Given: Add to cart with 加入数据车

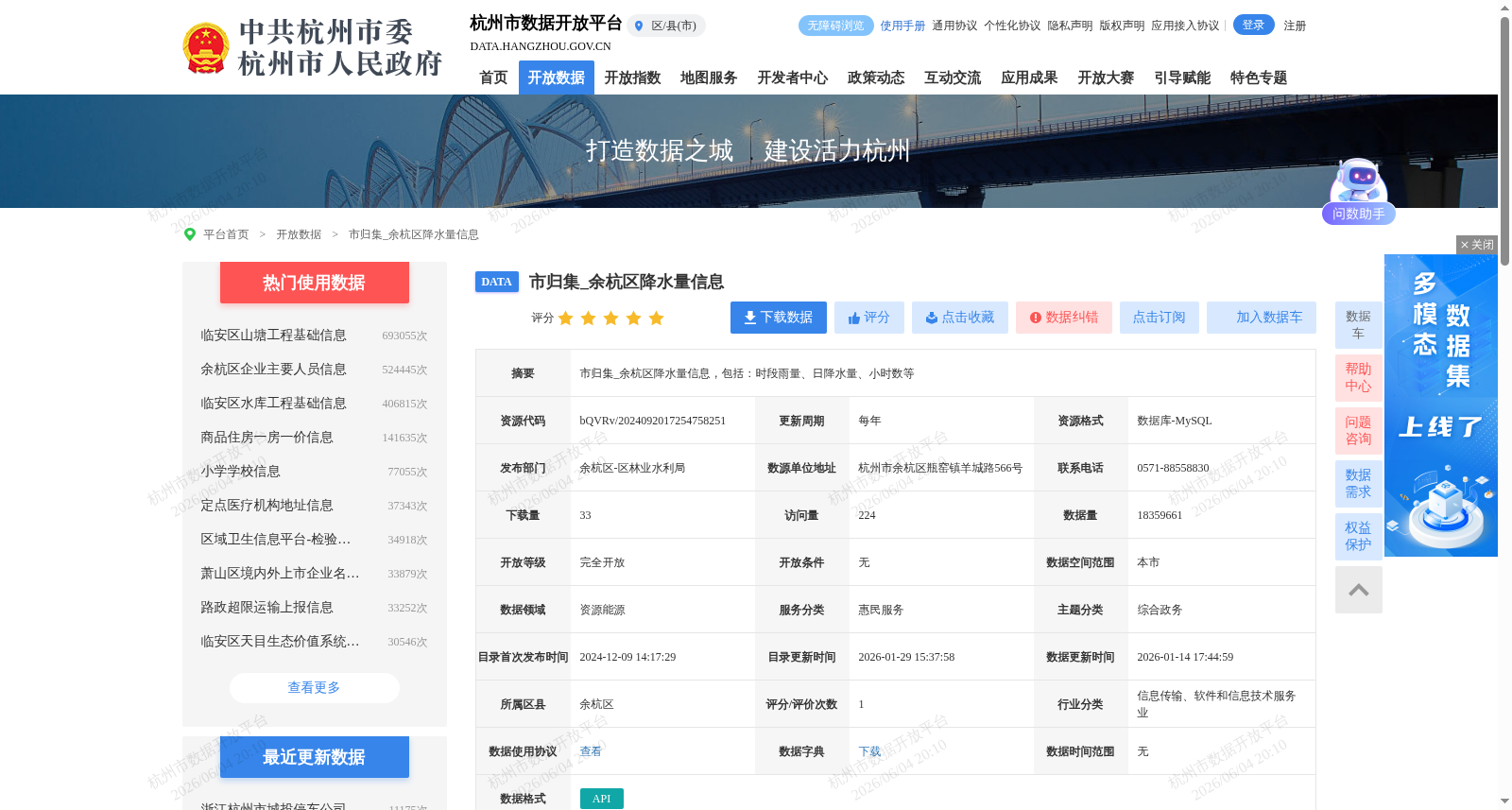Looking at the screenshot, I should (x=1262, y=318).
